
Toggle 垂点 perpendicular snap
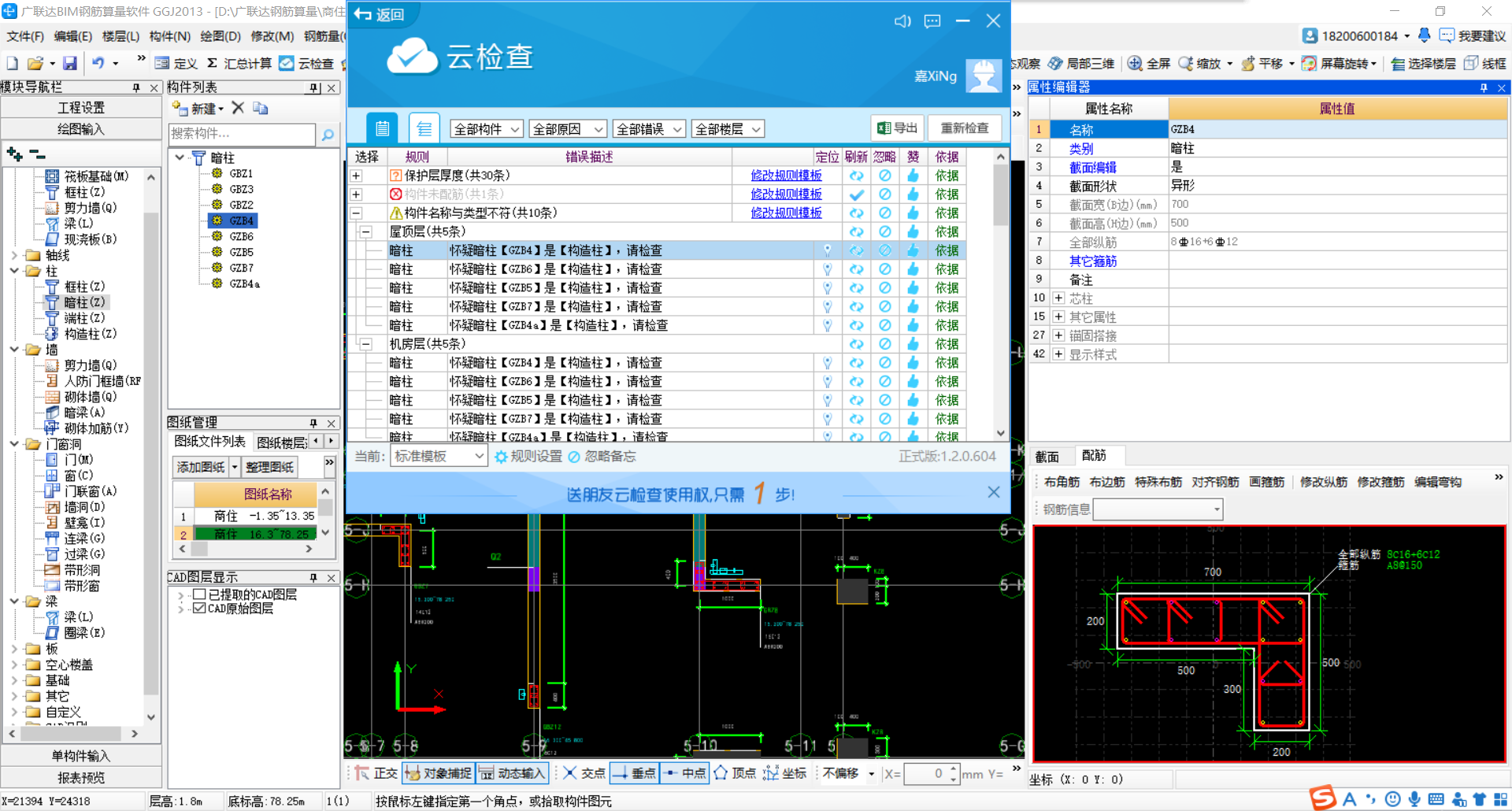pos(634,773)
